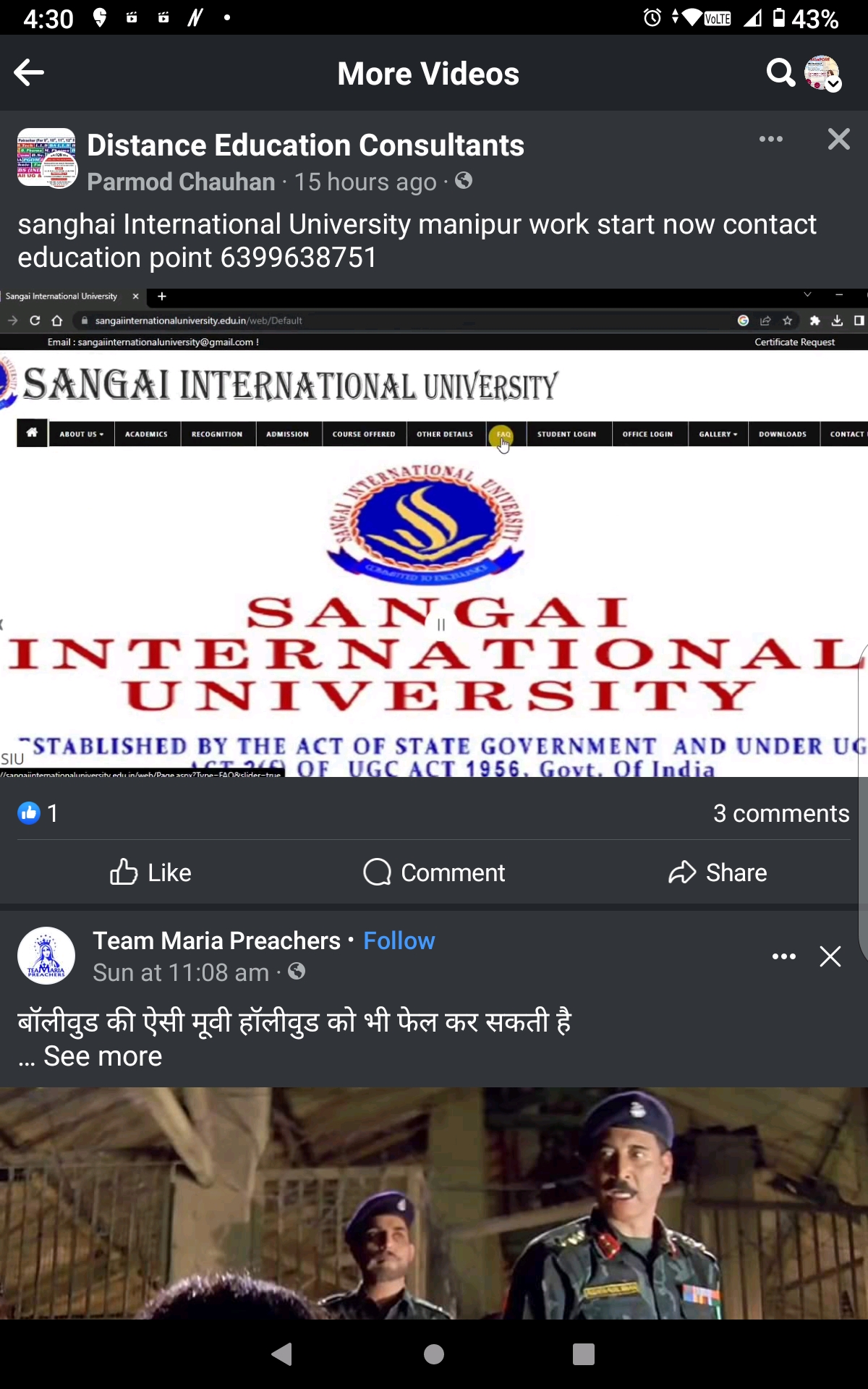
Task: Like the Sangai University video post
Action: tap(150, 872)
